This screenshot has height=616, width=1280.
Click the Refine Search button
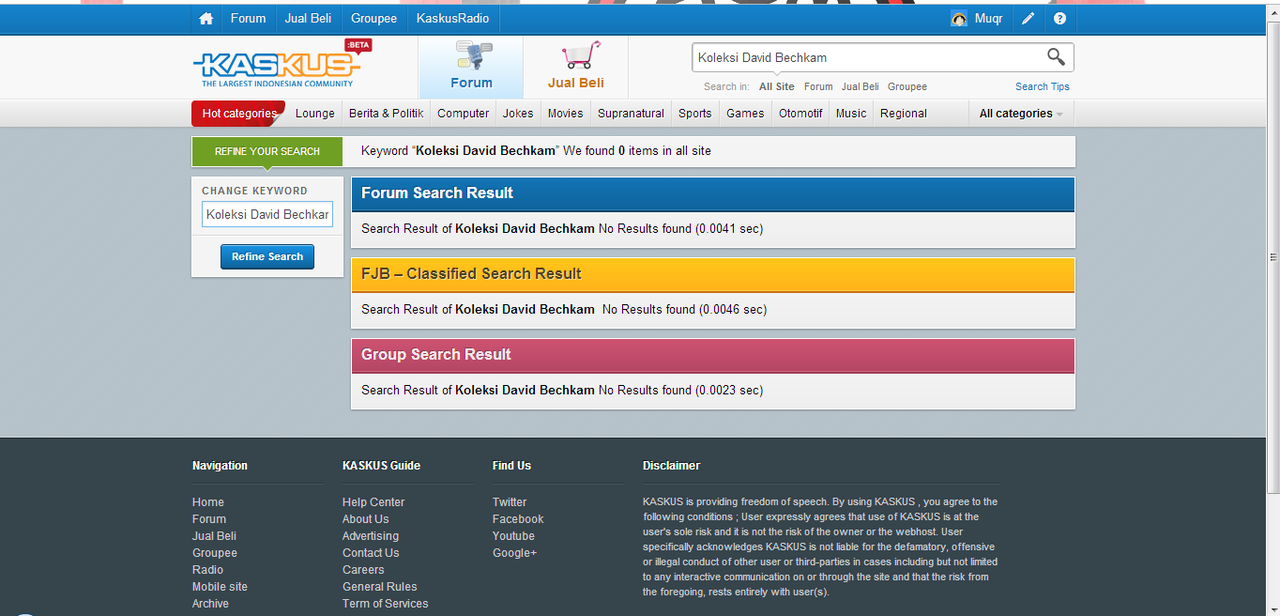[267, 257]
